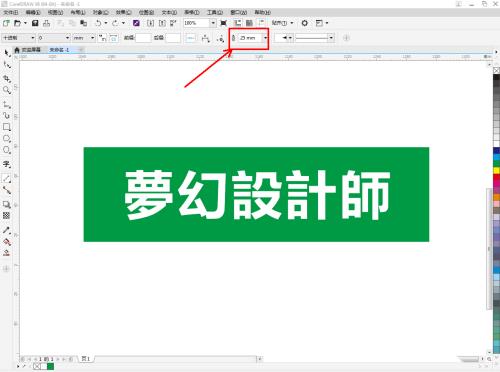Toggle show guidelines icon in toolbar
This screenshot has width=500, height=372.
[x=261, y=23]
